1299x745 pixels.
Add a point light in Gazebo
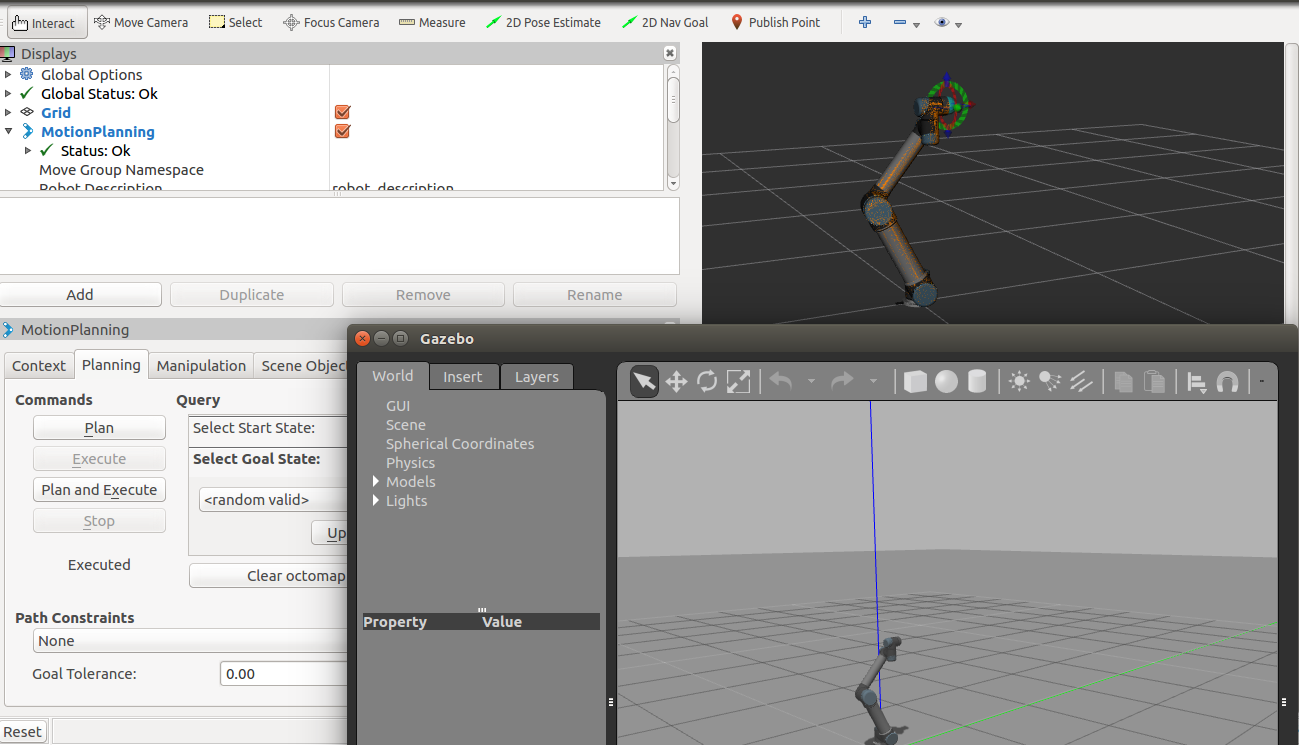tap(1019, 381)
